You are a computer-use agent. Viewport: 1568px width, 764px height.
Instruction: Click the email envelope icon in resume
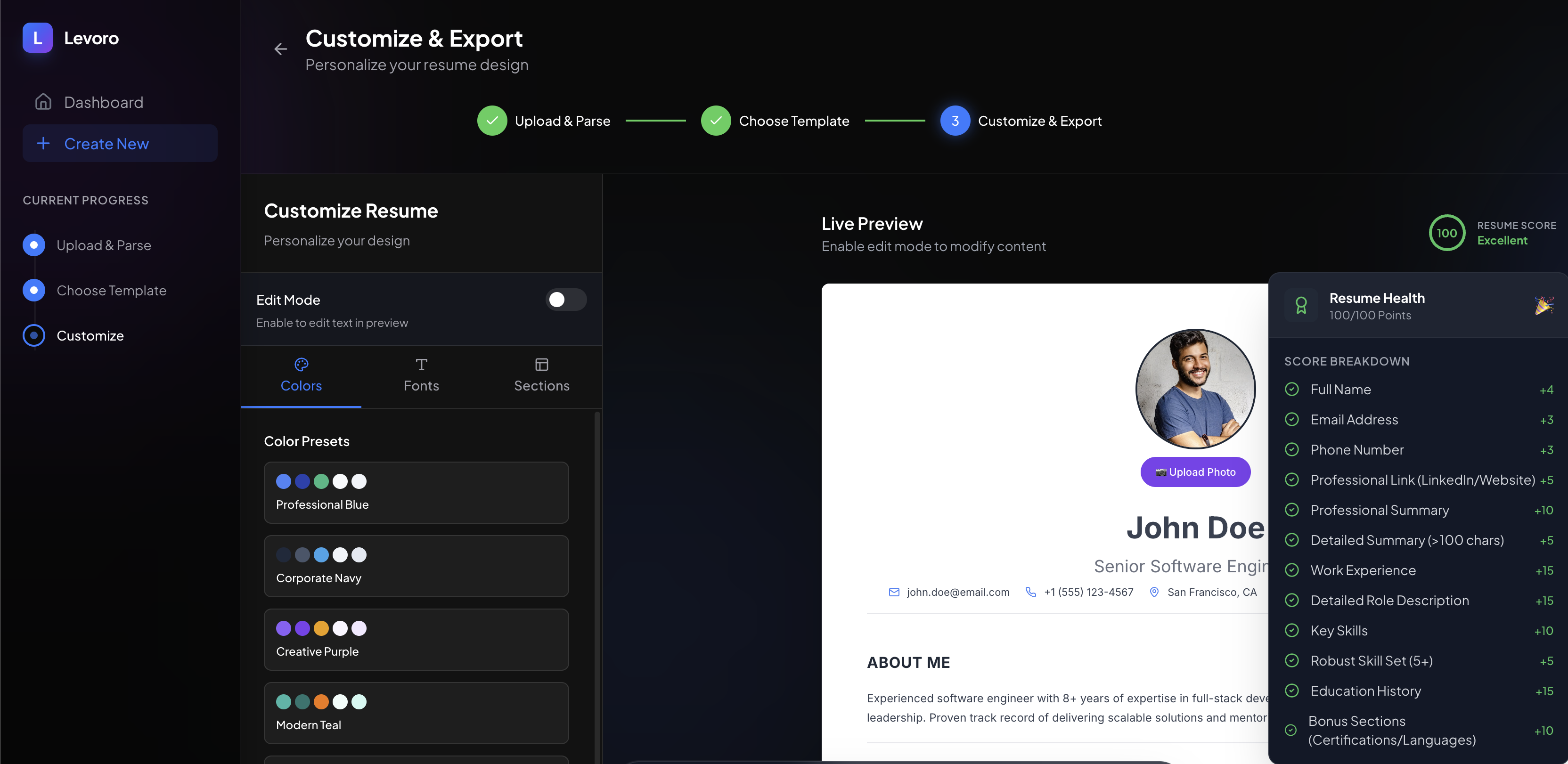[x=894, y=592]
